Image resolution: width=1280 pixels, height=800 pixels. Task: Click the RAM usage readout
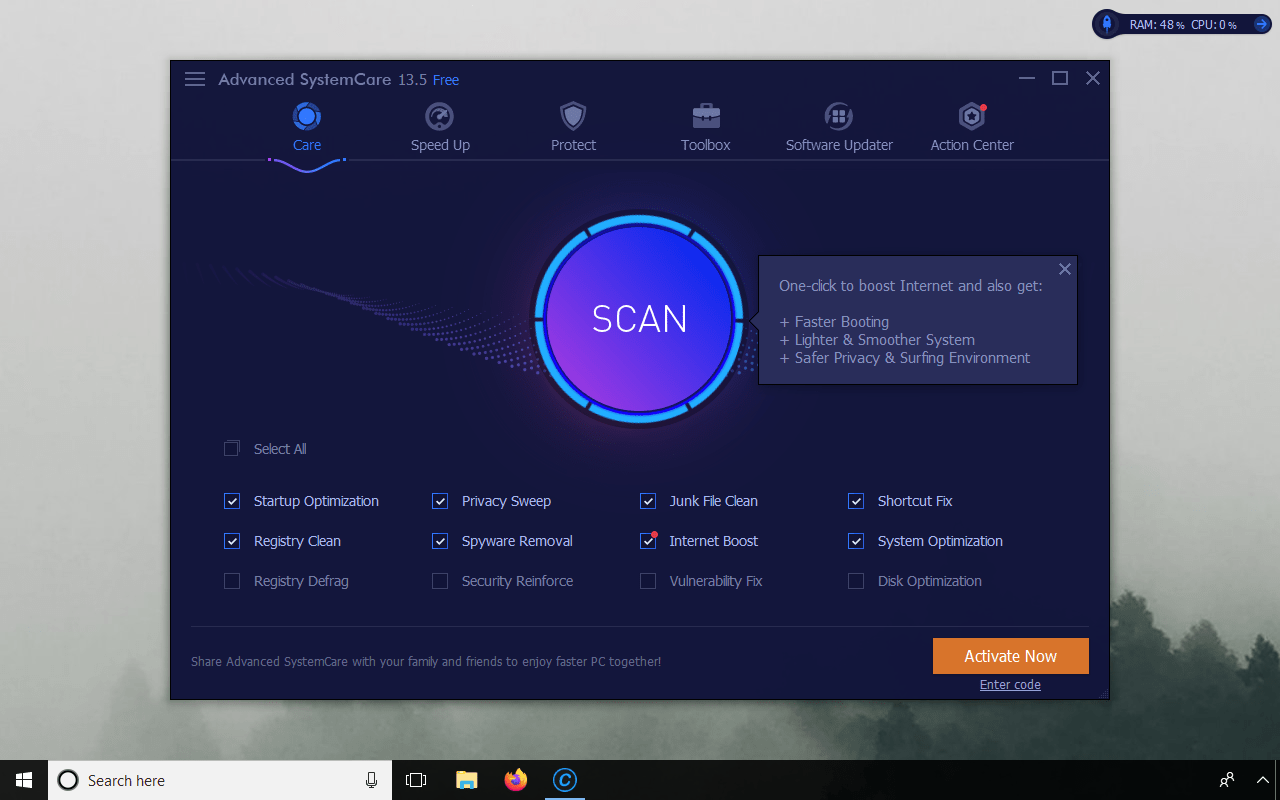(x=1157, y=24)
